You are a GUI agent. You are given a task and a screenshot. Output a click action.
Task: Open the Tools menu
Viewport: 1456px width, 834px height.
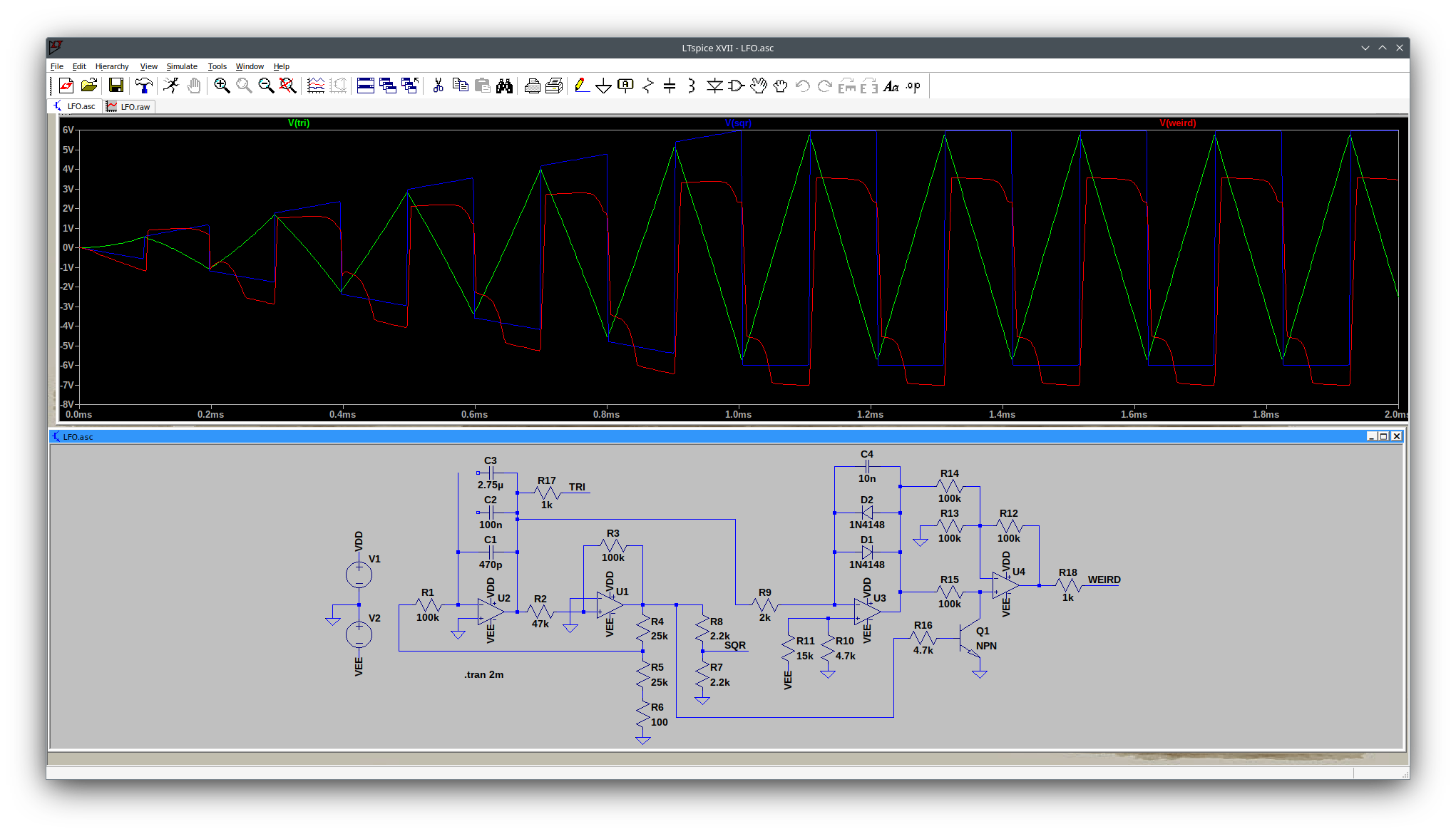[x=217, y=66]
